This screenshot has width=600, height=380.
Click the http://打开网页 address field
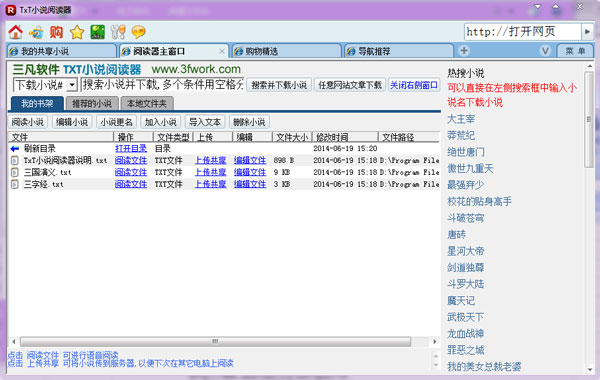523,32
